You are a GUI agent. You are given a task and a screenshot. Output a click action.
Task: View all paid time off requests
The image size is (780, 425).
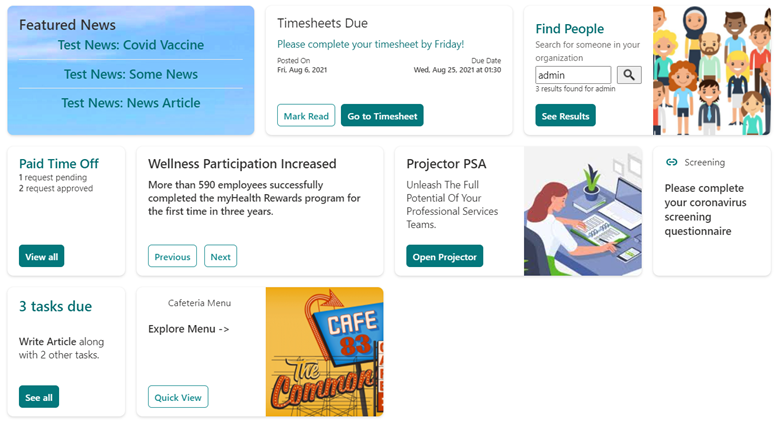[x=41, y=256]
